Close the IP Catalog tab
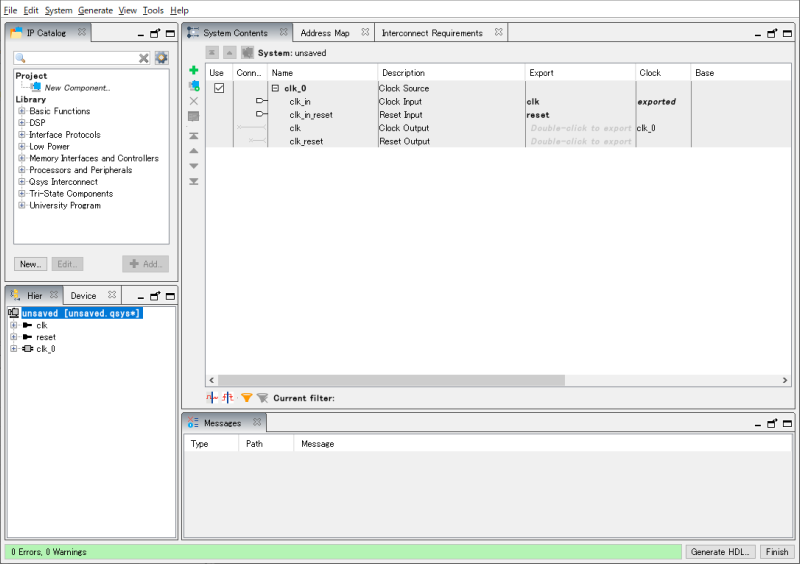Viewport: 800px width, 564px height. (82, 32)
